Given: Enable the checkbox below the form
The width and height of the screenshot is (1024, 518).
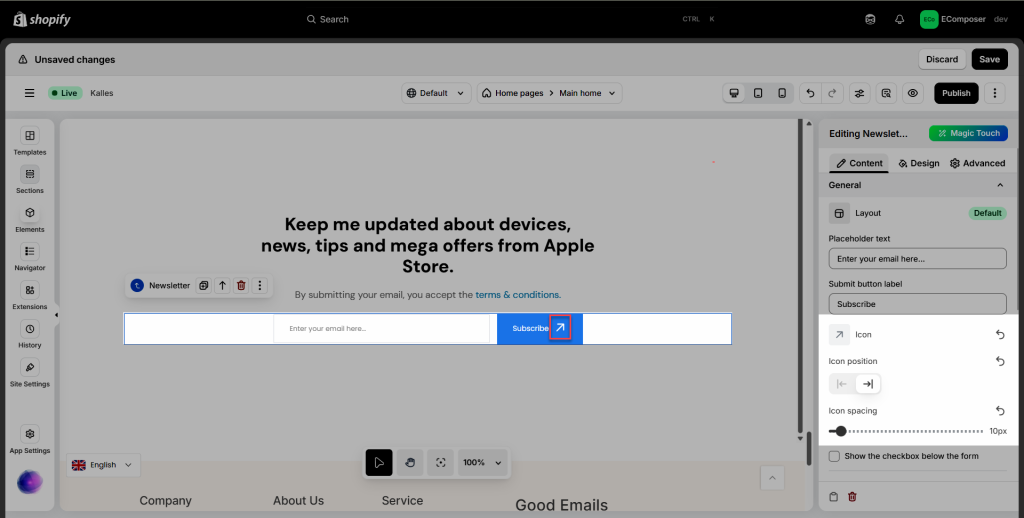Looking at the screenshot, I should coord(835,456).
